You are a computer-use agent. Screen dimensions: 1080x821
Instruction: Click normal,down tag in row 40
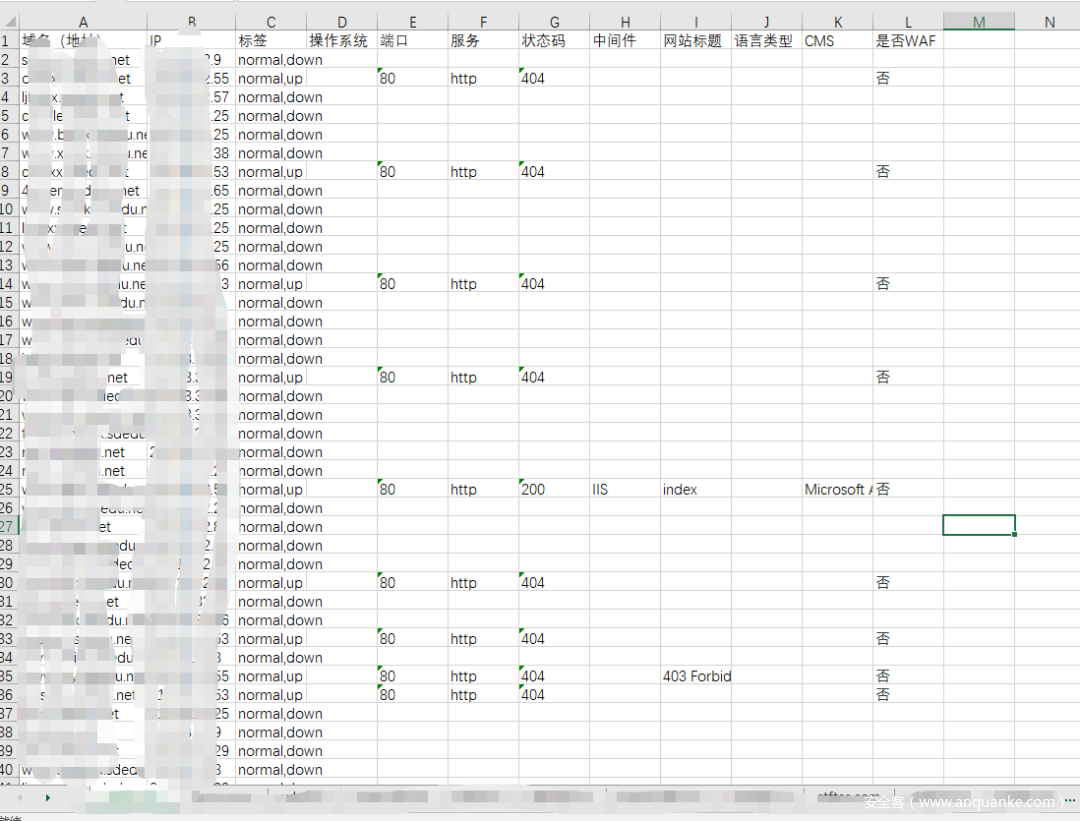click(280, 769)
